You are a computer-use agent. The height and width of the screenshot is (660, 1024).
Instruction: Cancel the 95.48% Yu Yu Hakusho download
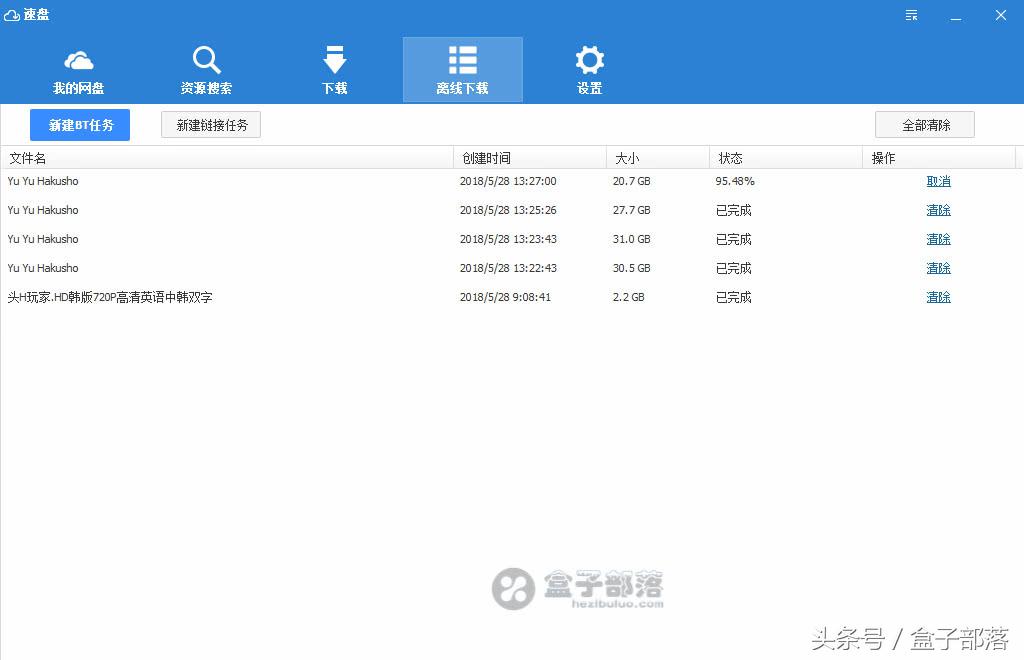[x=938, y=181]
